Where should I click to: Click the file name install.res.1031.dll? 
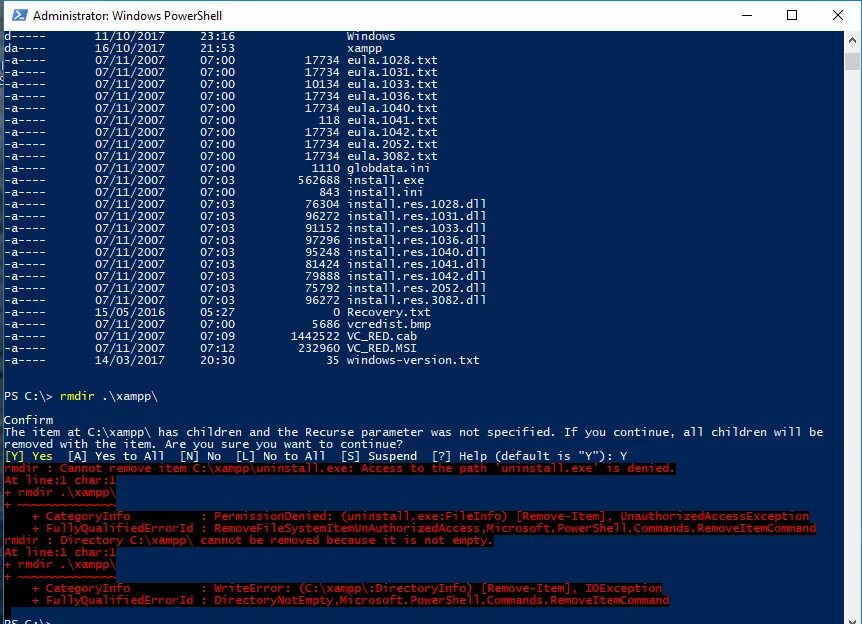[417, 217]
